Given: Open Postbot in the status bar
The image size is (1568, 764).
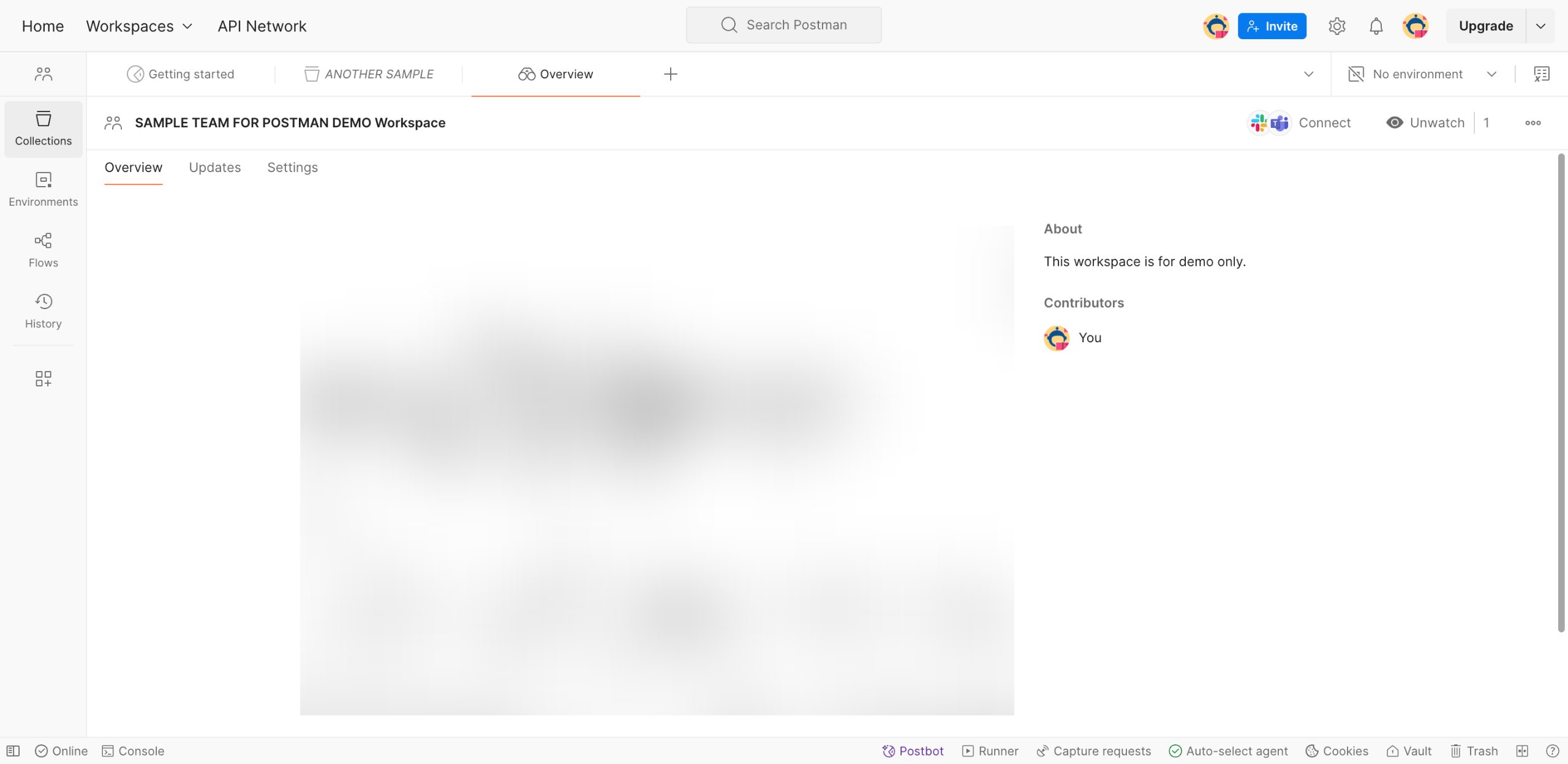Looking at the screenshot, I should (913, 751).
